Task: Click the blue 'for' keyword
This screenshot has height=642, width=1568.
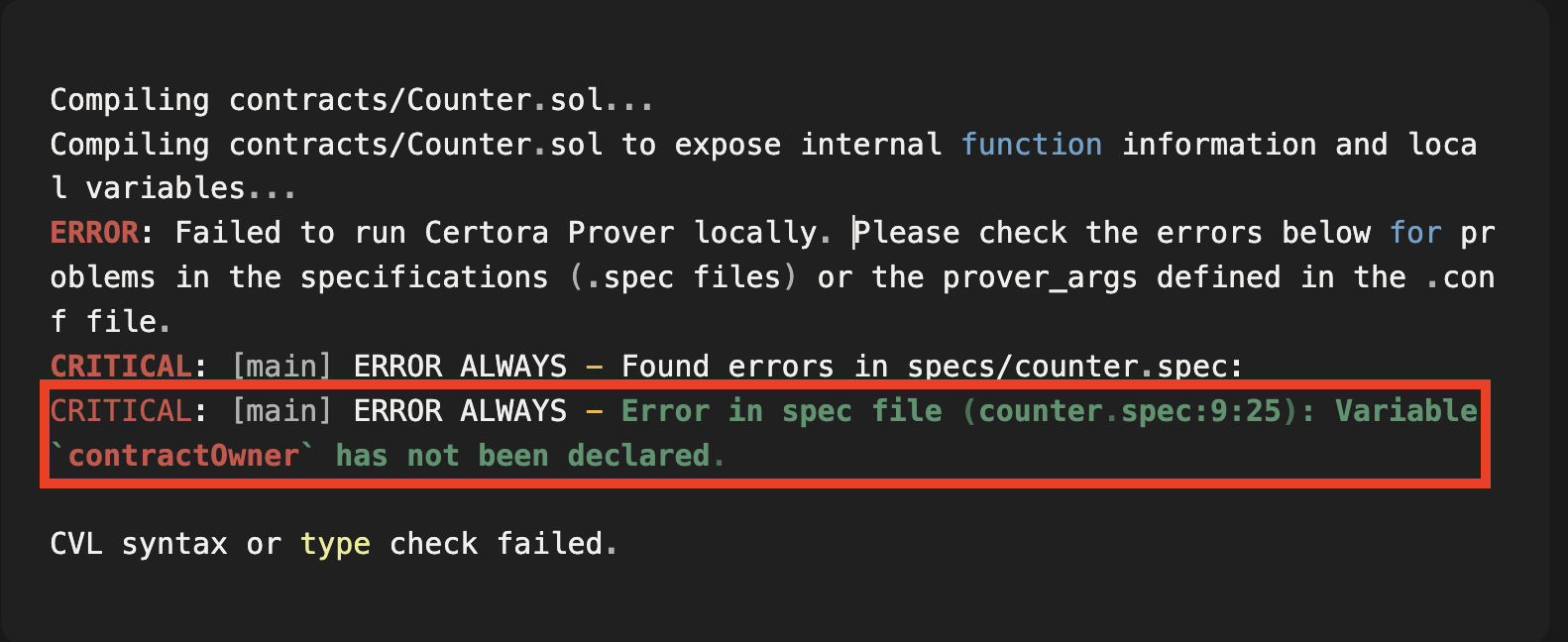Action: pos(1414,233)
